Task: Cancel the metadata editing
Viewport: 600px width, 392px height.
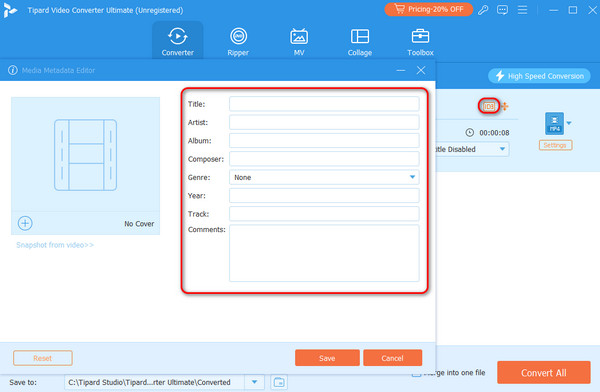Action: (393, 358)
